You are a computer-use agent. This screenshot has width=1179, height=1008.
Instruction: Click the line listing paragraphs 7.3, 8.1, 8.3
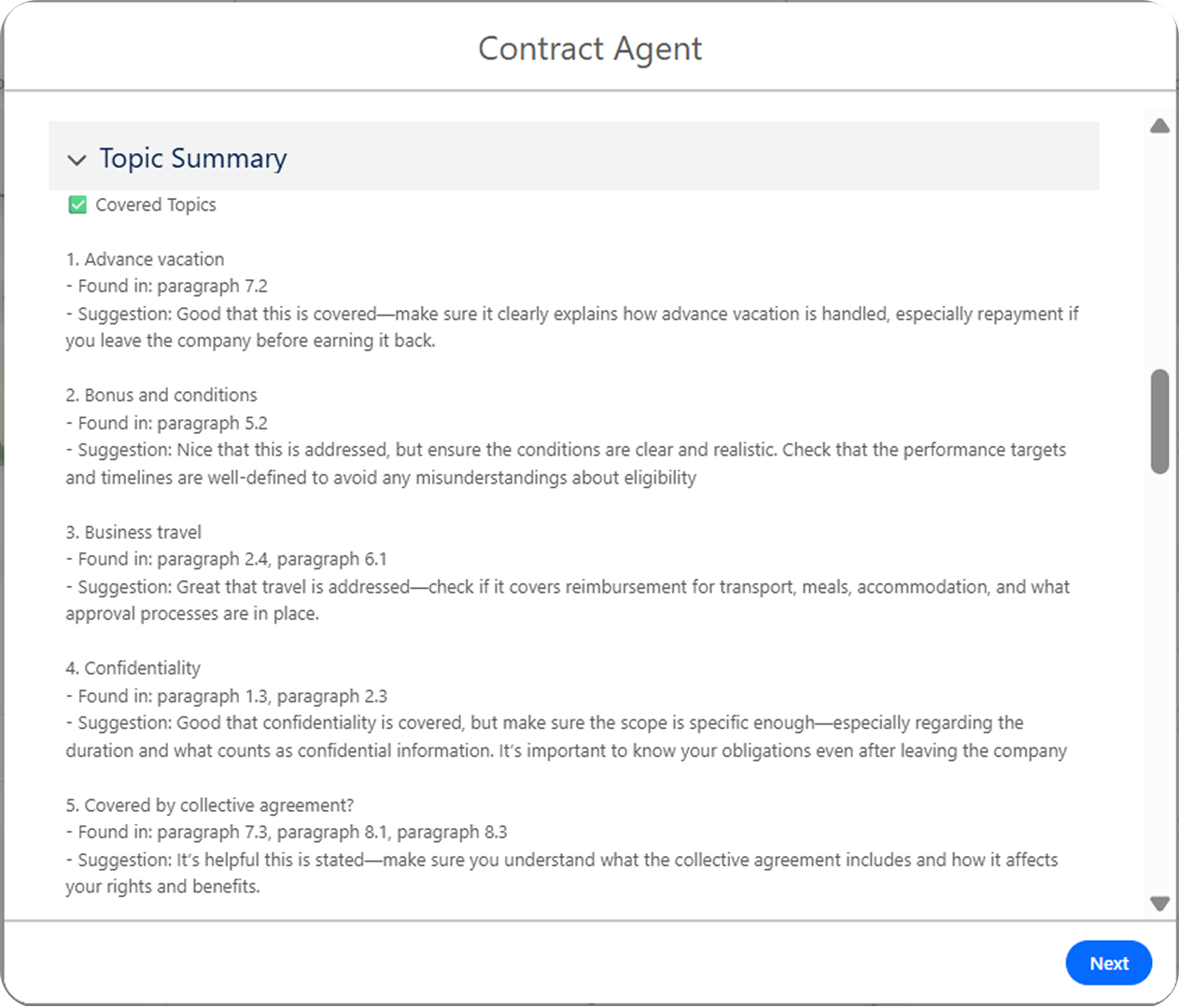pyautogui.click(x=287, y=832)
